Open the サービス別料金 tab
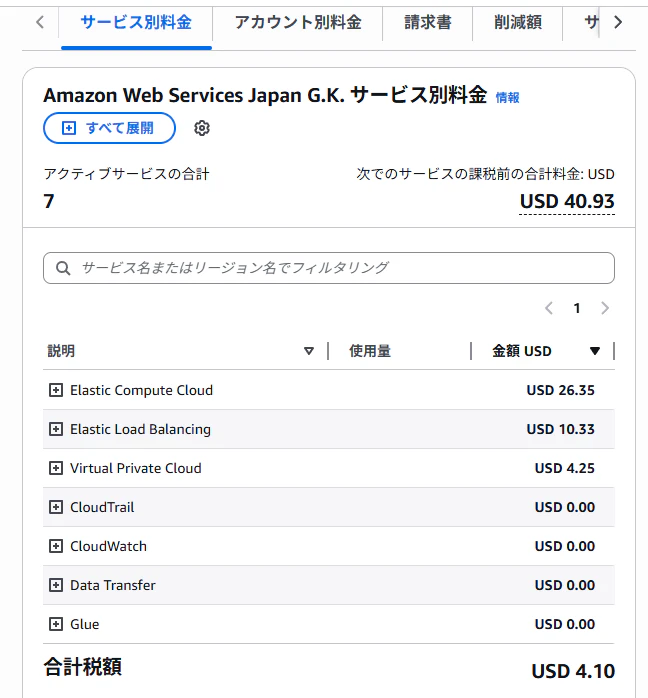Image resolution: width=648 pixels, height=698 pixels. (136, 22)
